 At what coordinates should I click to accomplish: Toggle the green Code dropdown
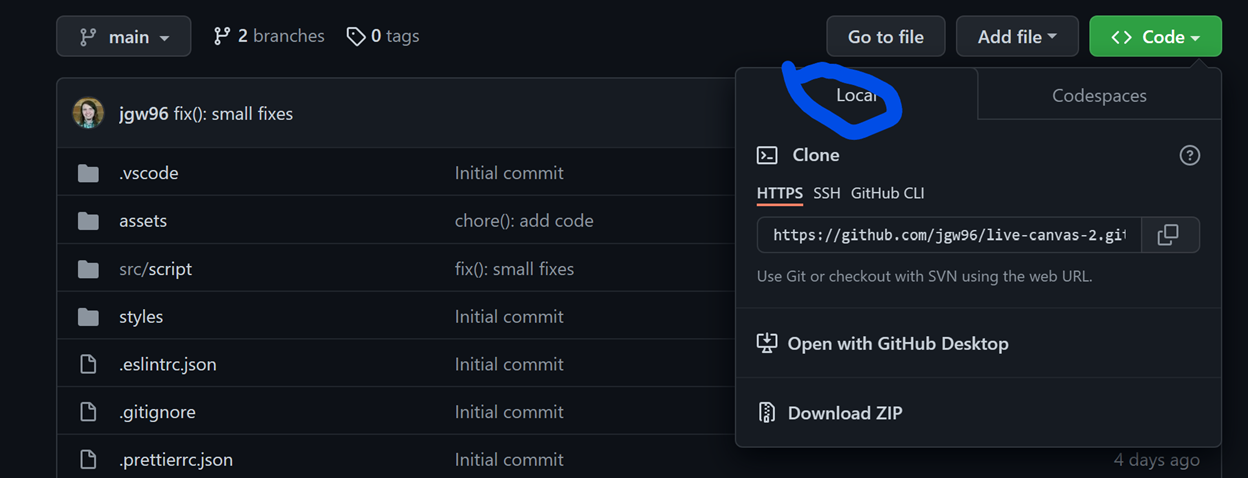(x=1155, y=37)
